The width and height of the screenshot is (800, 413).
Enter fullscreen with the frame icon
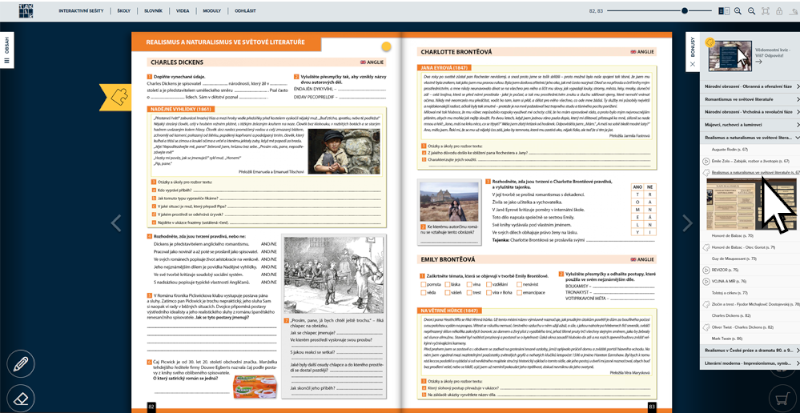(x=765, y=11)
